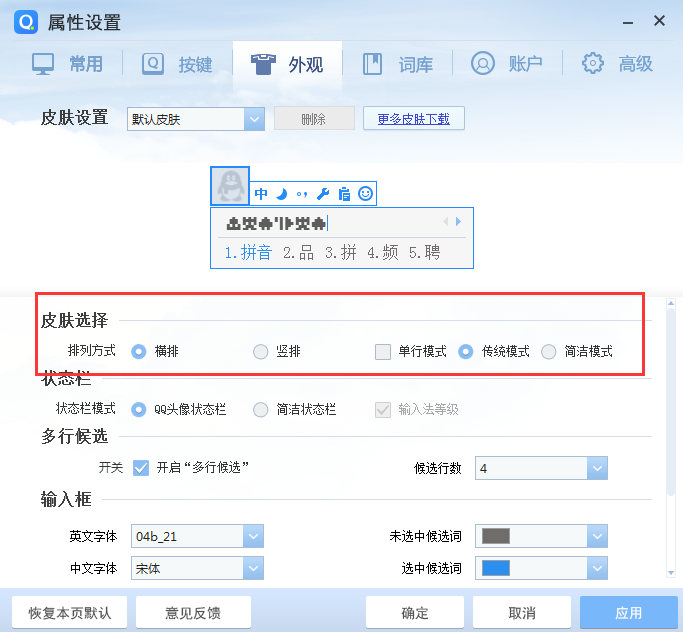Click the smiley face emoji icon

click(366, 194)
